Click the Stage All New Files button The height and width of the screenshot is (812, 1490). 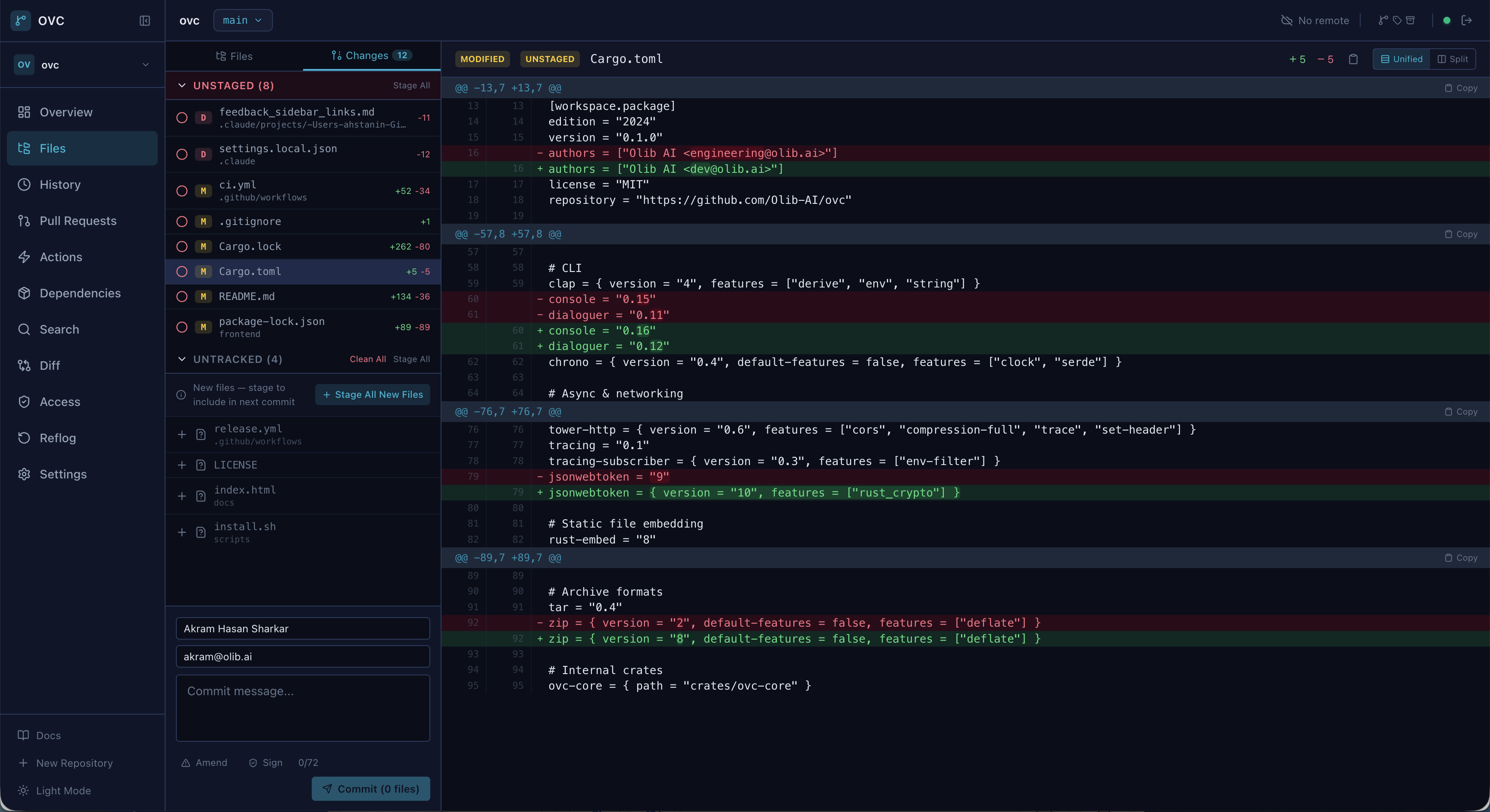coord(372,394)
